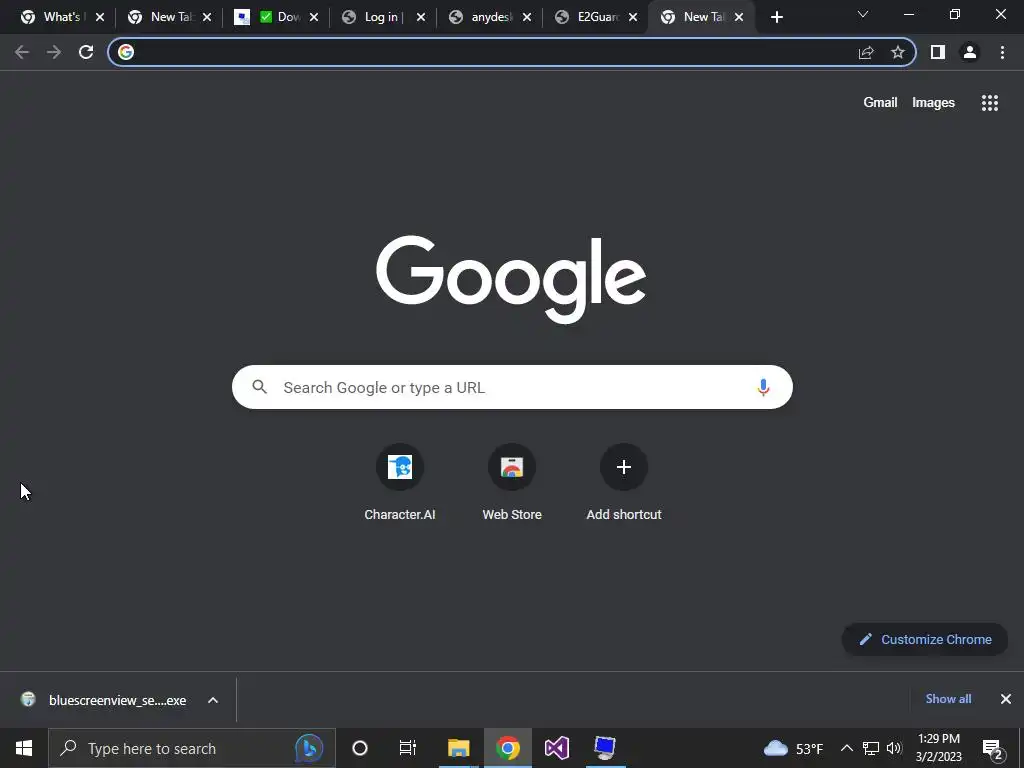Close the Log in tab

421,17
